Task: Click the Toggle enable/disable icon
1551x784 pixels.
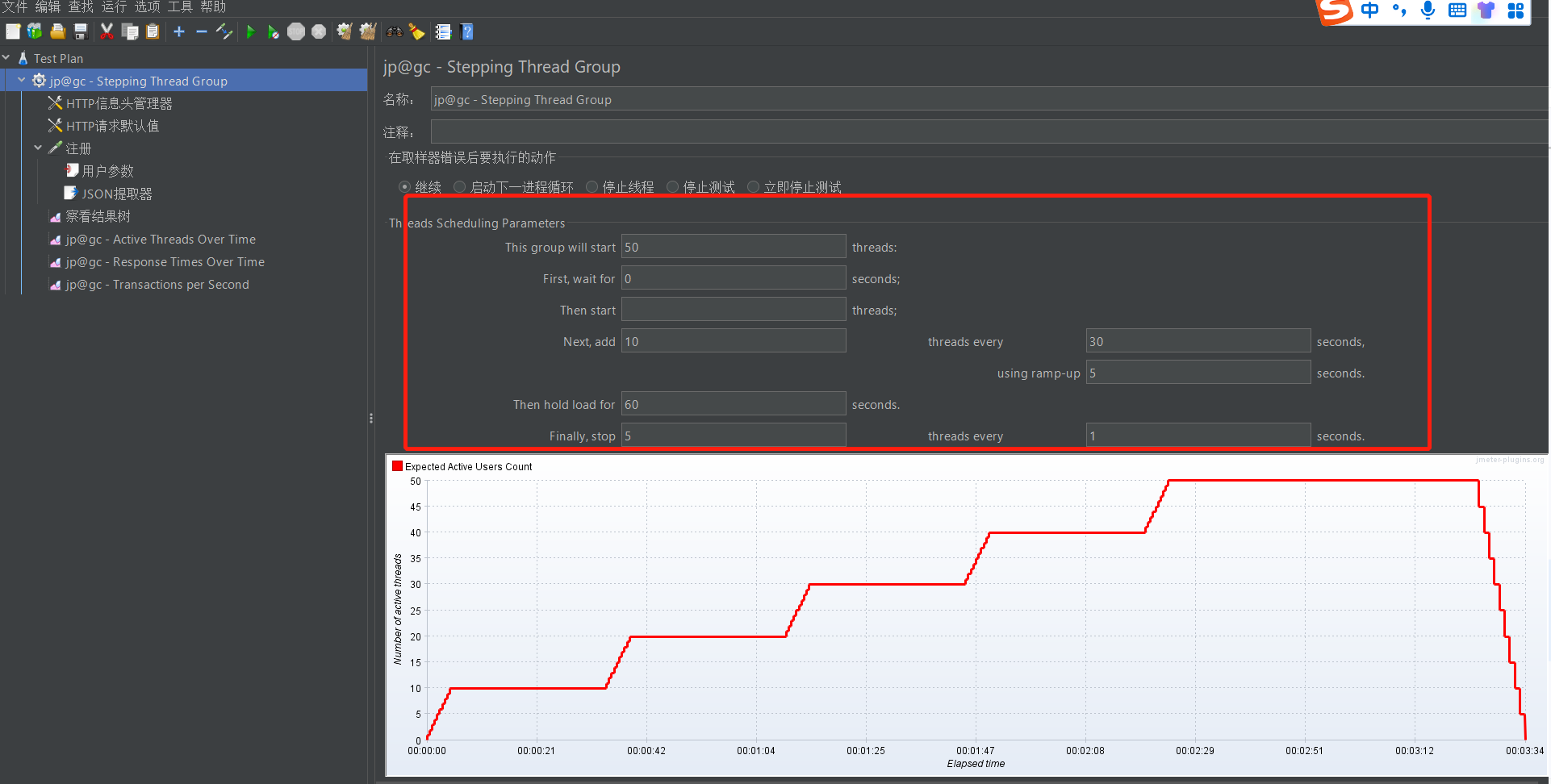Action: (x=224, y=31)
